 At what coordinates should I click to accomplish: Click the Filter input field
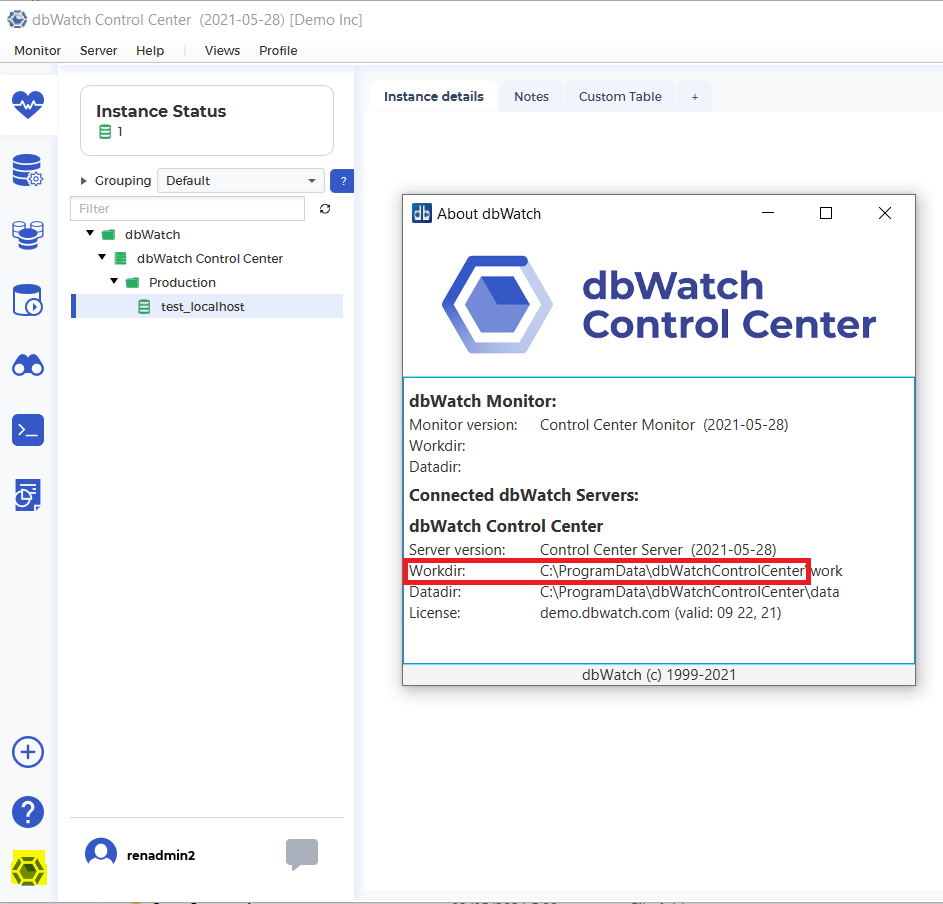click(x=188, y=209)
